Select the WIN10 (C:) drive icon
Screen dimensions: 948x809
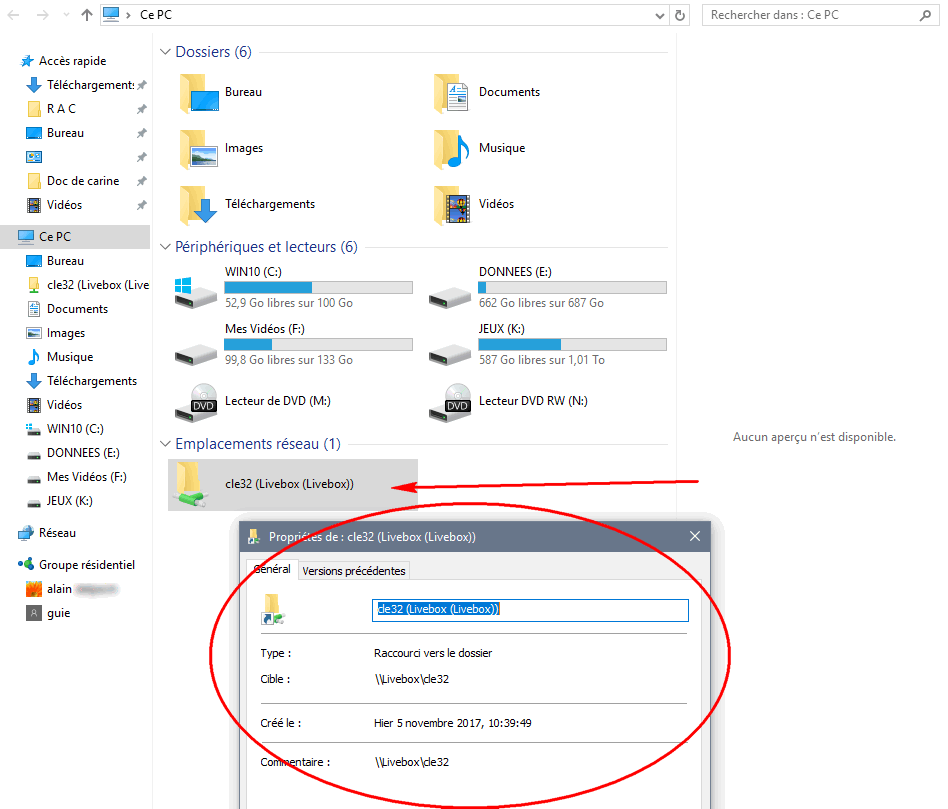point(195,292)
